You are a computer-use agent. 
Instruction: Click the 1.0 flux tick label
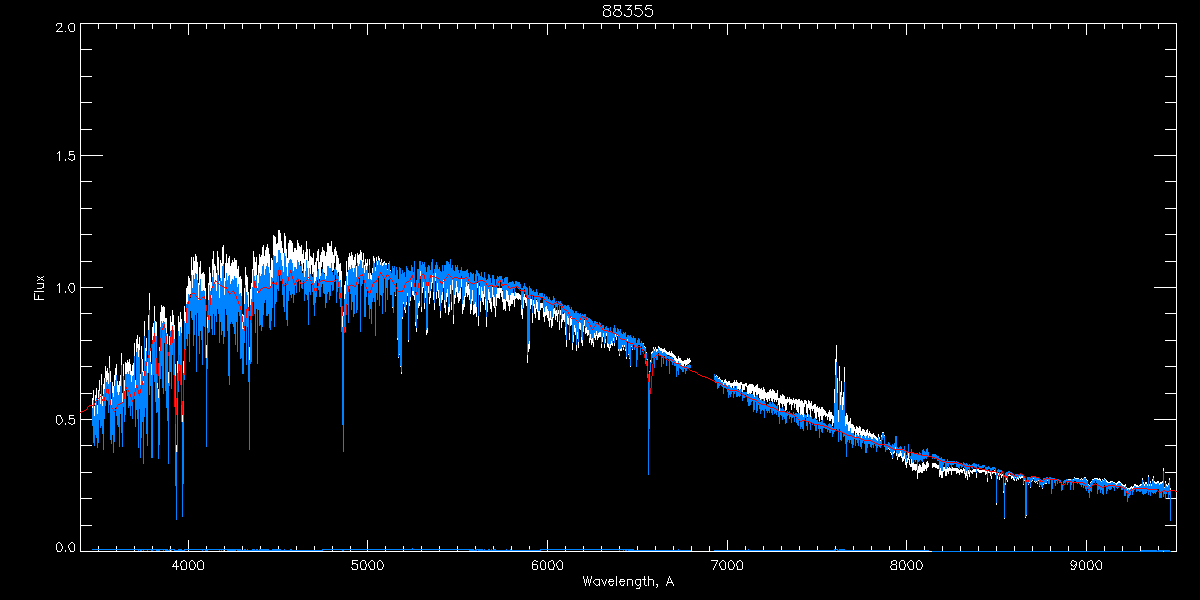(x=65, y=288)
